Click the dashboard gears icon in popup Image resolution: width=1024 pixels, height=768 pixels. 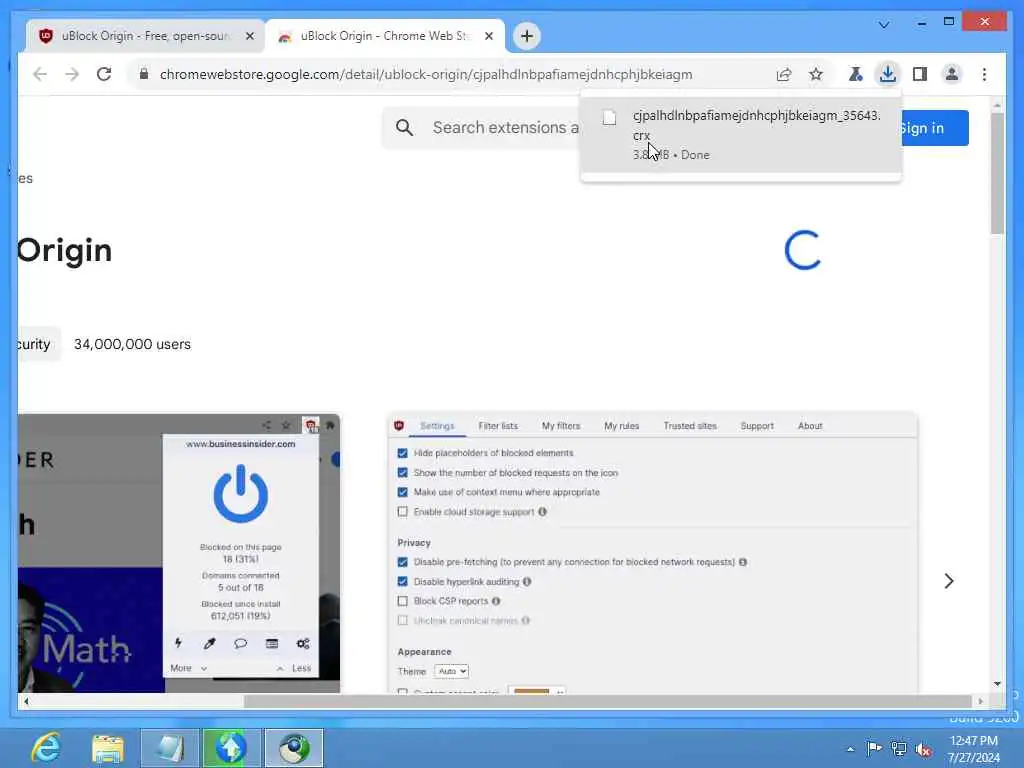[x=303, y=643]
